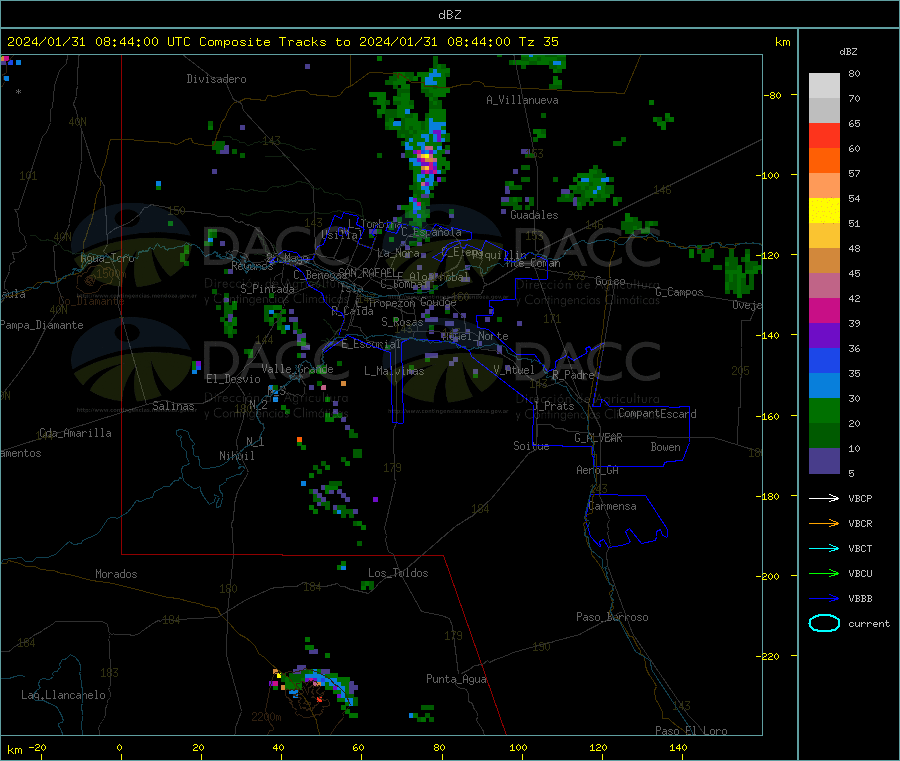
Task: Click the 'Guadales' map label
Action: coord(534,215)
